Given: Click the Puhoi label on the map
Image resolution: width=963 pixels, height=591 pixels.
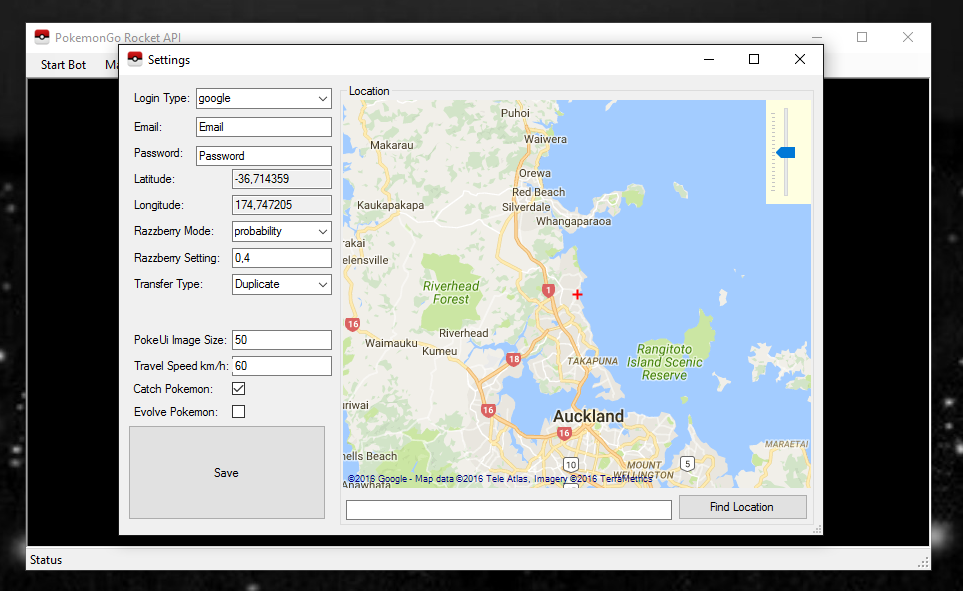Looking at the screenshot, I should coord(515,113).
